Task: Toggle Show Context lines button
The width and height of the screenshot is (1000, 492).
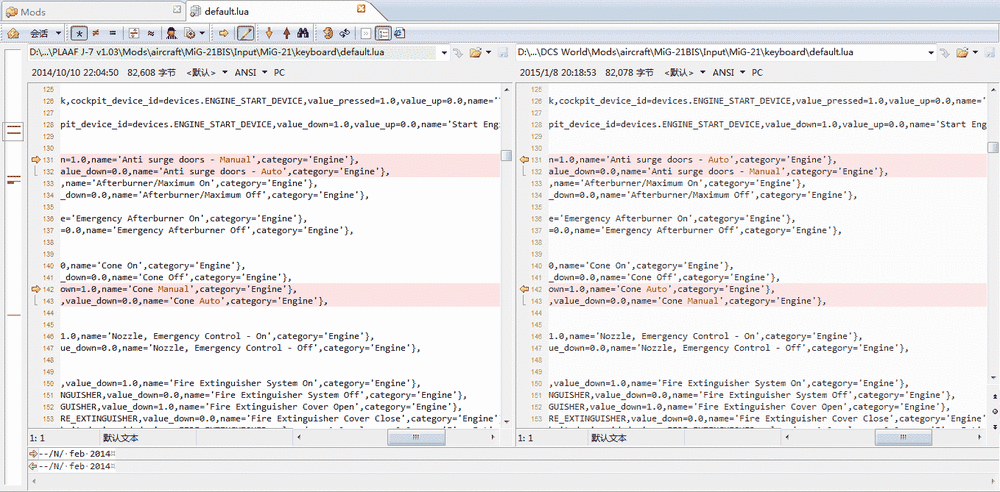Action: (x=134, y=33)
